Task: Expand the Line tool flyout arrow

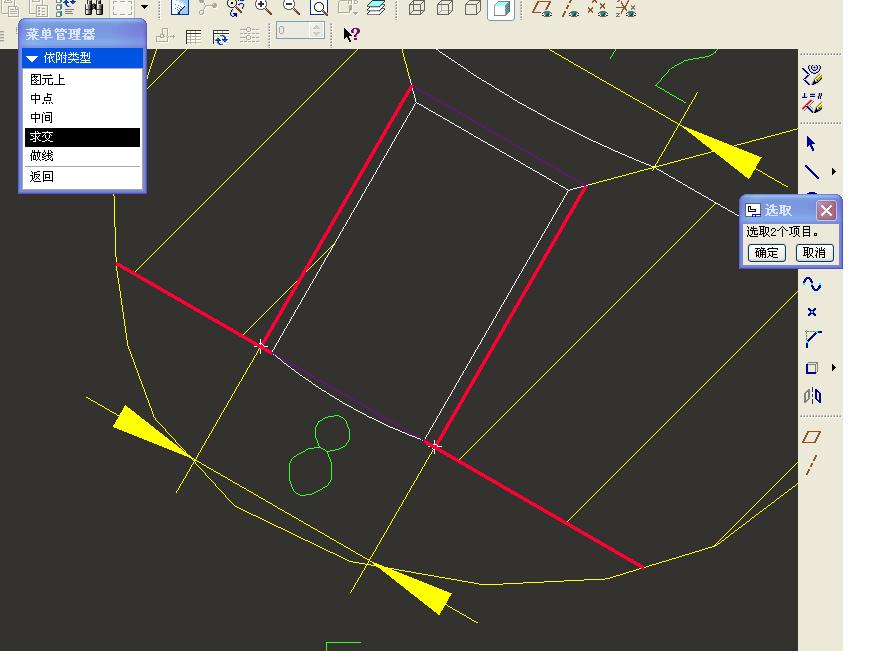Action: pyautogui.click(x=834, y=171)
